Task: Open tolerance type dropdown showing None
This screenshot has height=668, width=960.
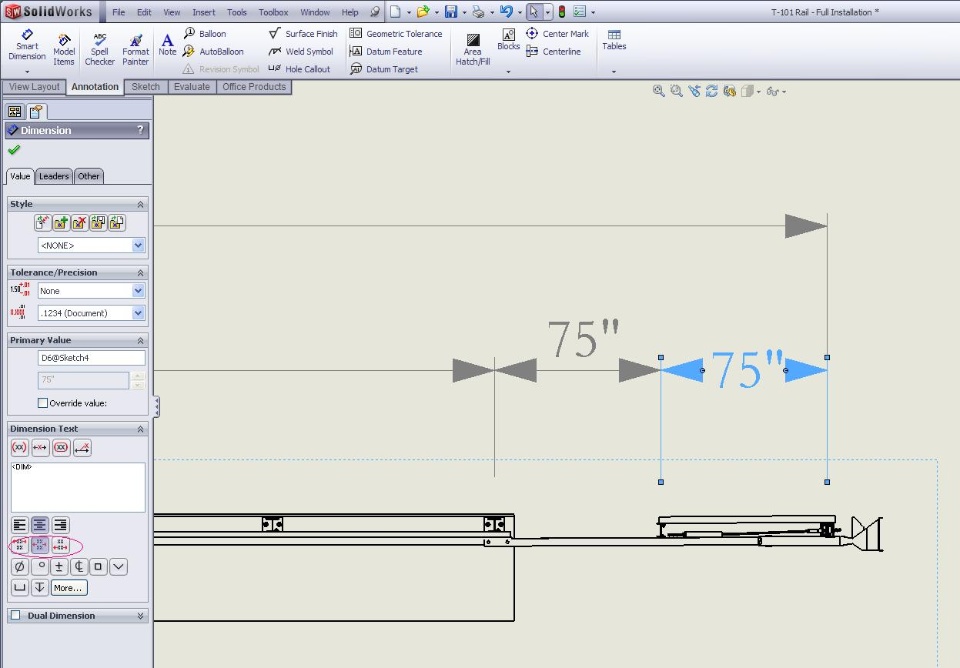Action: pyautogui.click(x=138, y=291)
